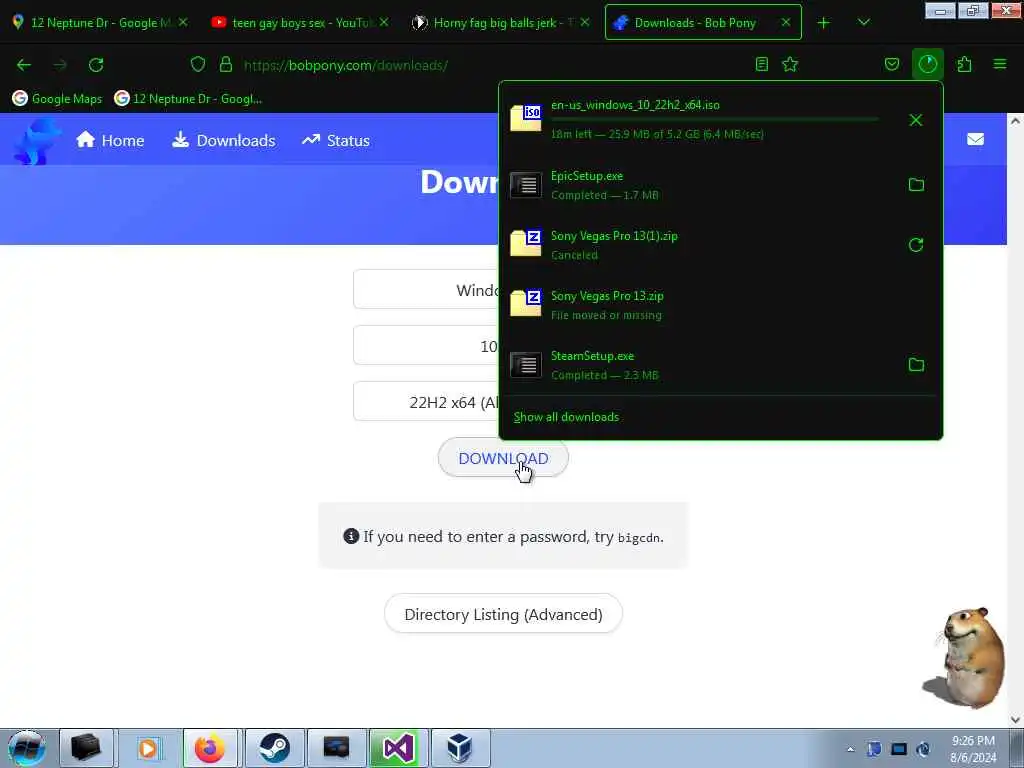Open the Firefox hamburger menu
This screenshot has width=1024, height=768.
pyautogui.click(x=999, y=64)
